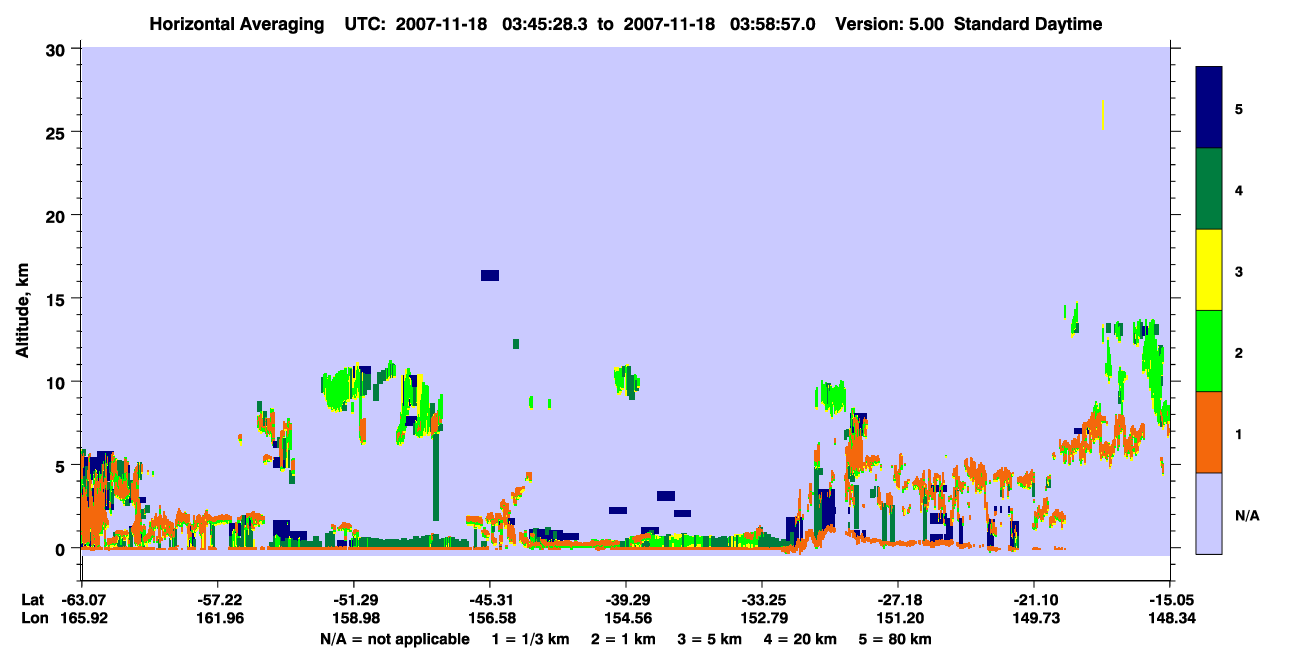
Task: Click the '1 = 1/3 km' legend text
Action: 531,639
